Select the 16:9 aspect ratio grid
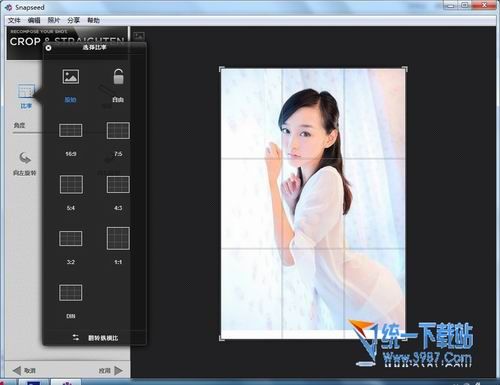Viewport: 500px width, 385px height. coord(71,130)
